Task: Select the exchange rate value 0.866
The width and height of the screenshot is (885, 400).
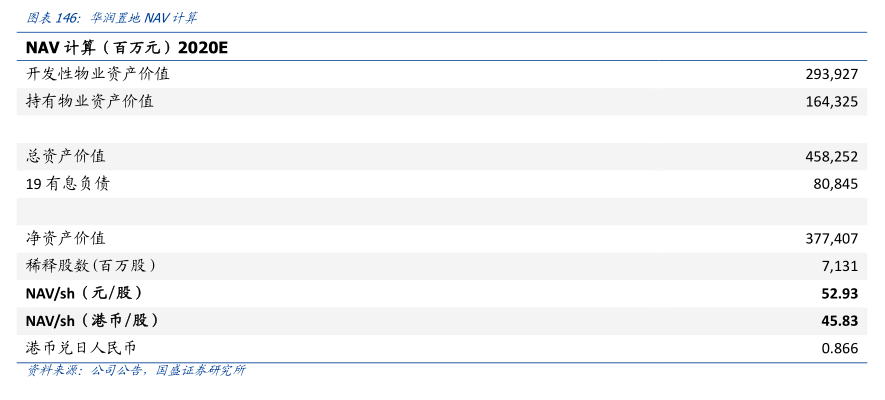Action: pos(840,347)
